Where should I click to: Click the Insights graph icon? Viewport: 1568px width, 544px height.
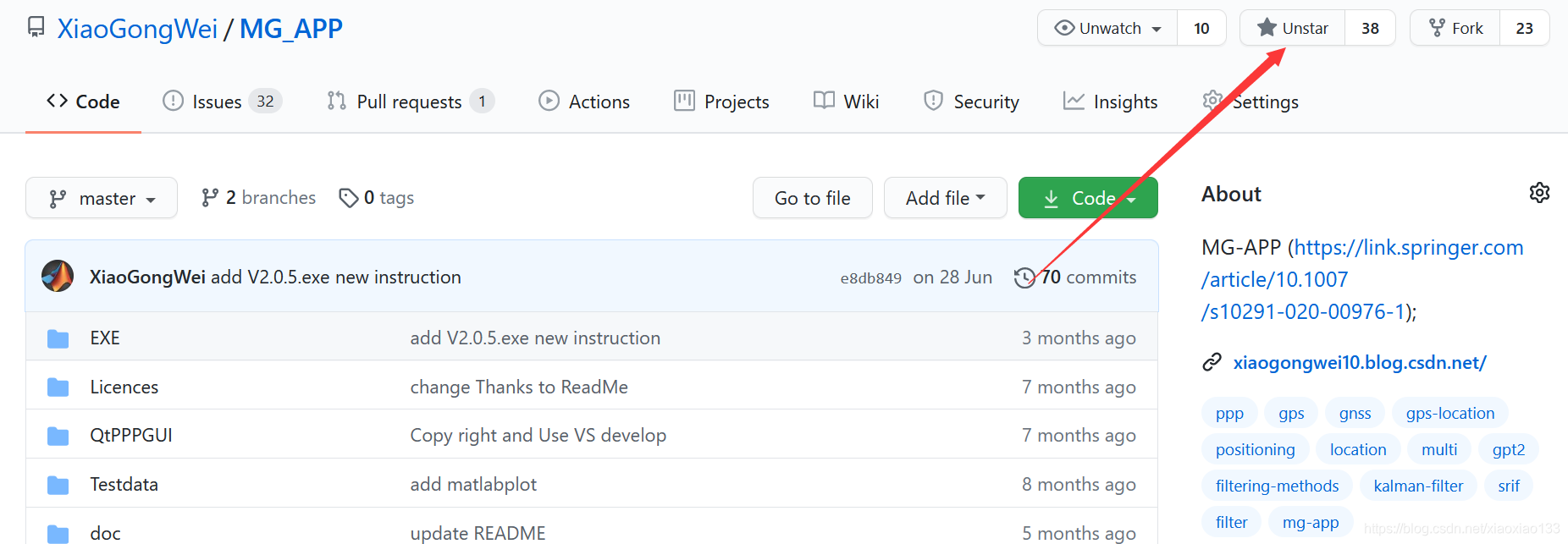coord(1074,101)
